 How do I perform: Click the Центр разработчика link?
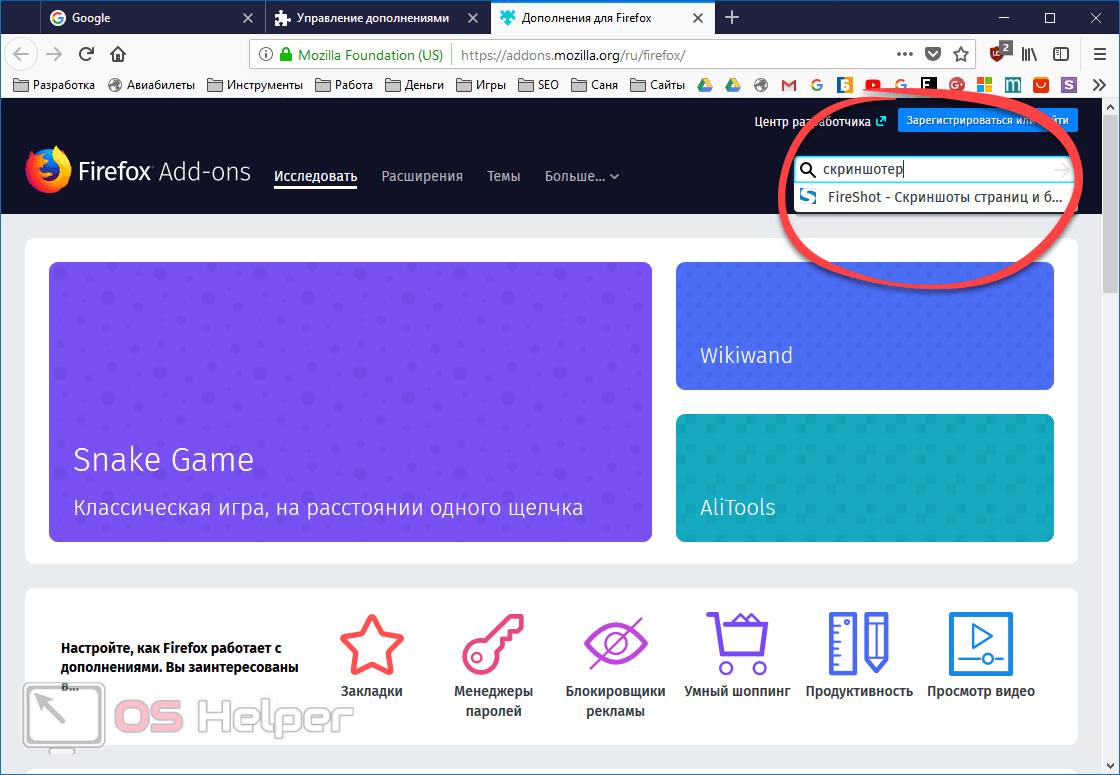[x=820, y=121]
